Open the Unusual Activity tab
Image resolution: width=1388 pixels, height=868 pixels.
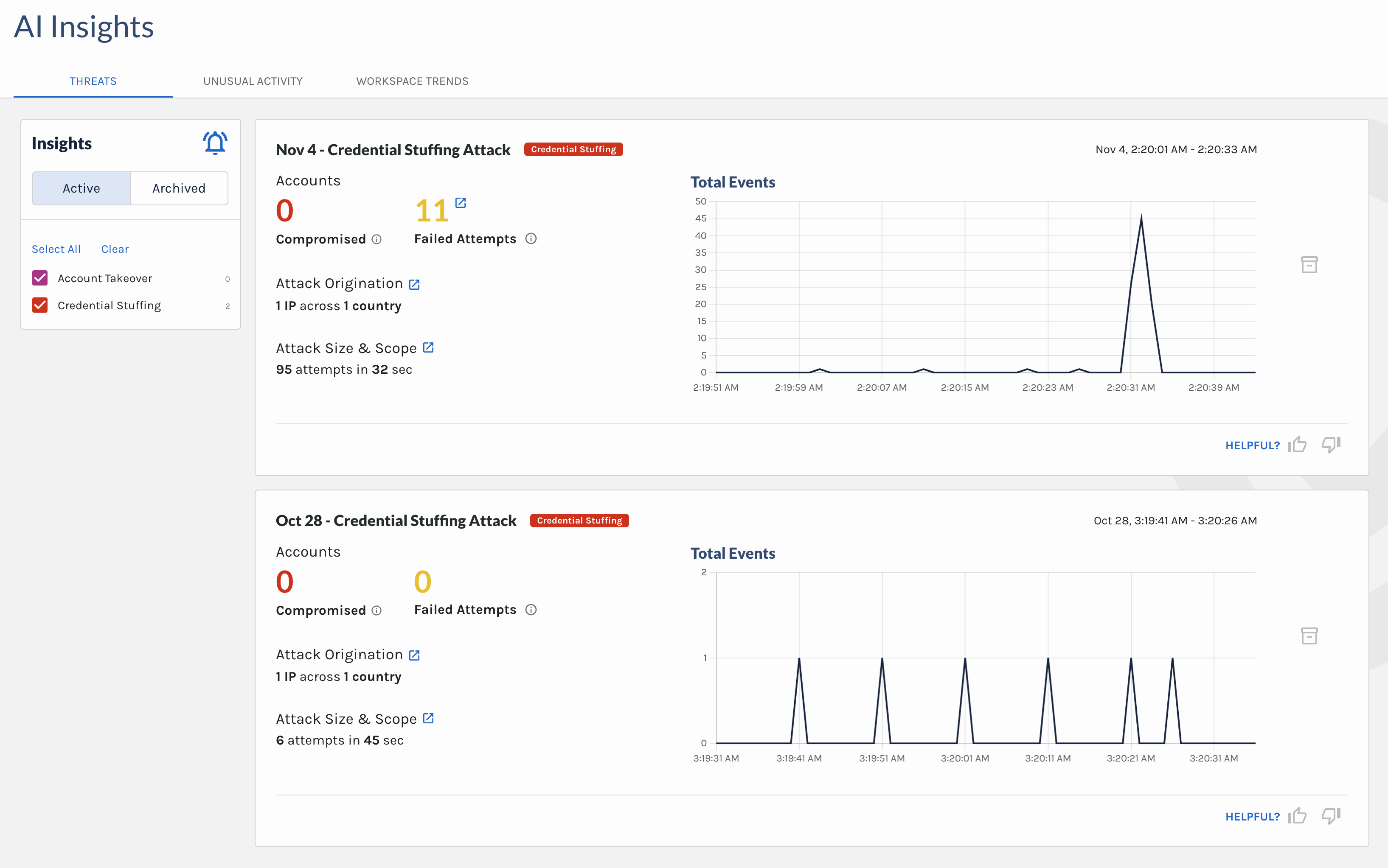[x=253, y=81]
